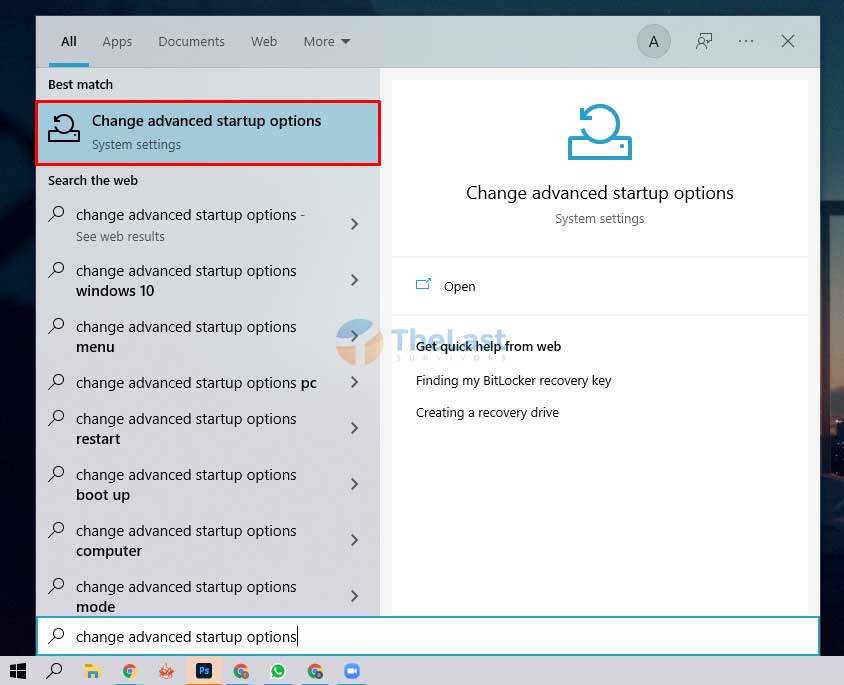This screenshot has height=685, width=844.
Task: Switch to the Documents search tab
Action: 191,41
